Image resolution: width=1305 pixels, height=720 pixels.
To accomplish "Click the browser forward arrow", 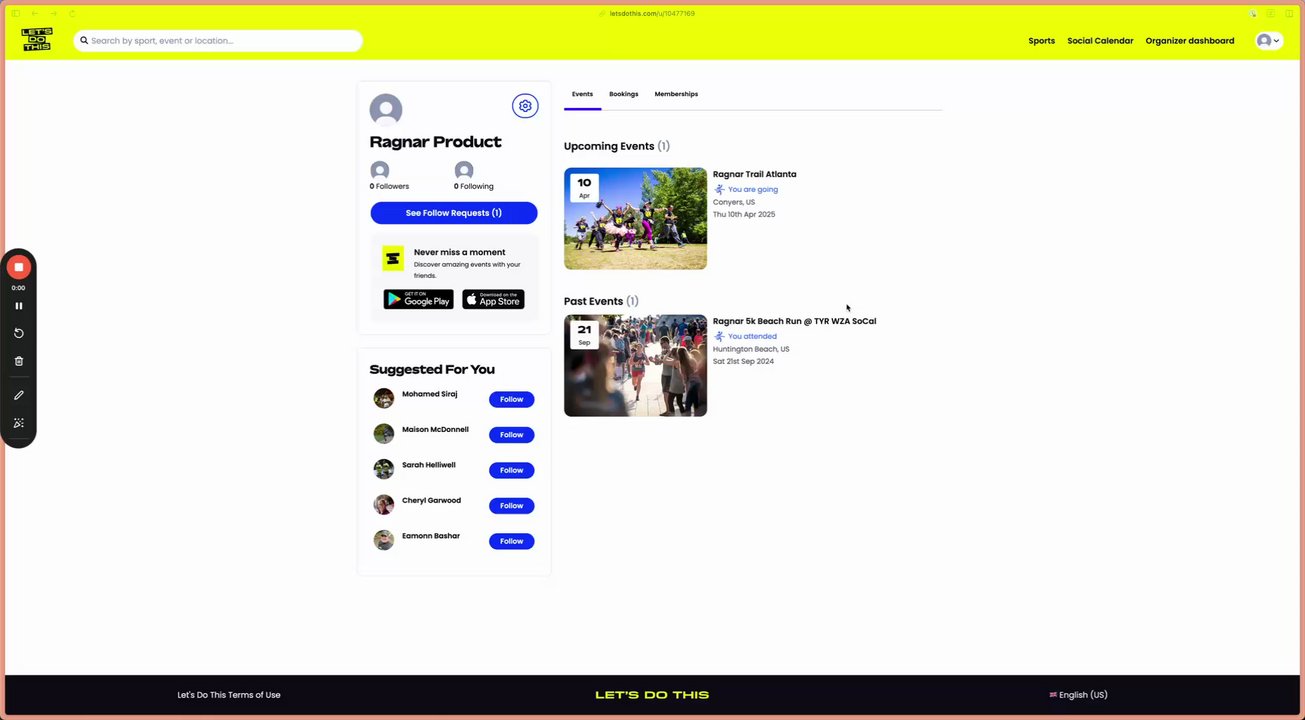I will point(53,13).
